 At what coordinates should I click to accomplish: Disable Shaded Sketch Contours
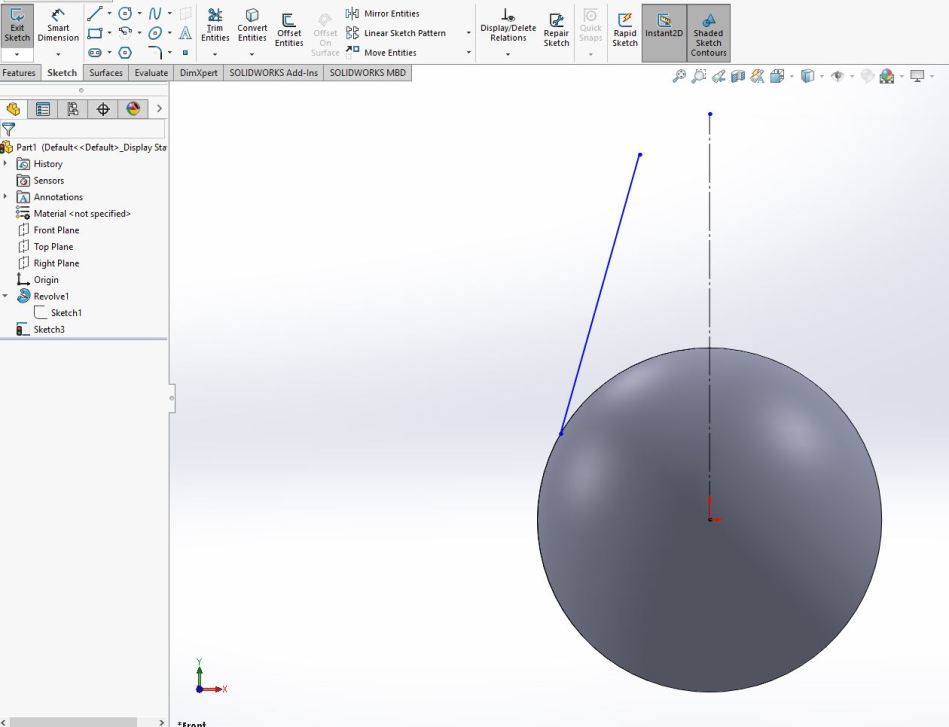[x=708, y=33]
